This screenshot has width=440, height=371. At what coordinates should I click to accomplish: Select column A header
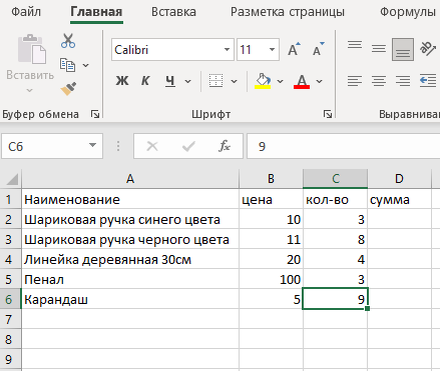130,179
